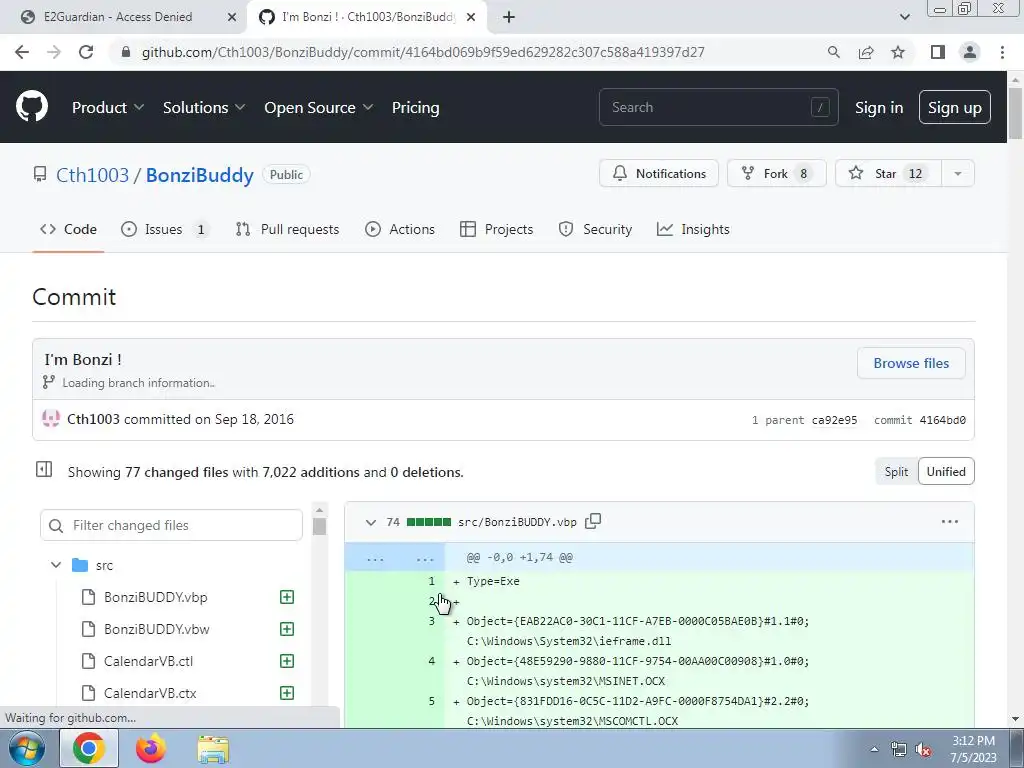Open the Cth1003 owner link

point(92,175)
